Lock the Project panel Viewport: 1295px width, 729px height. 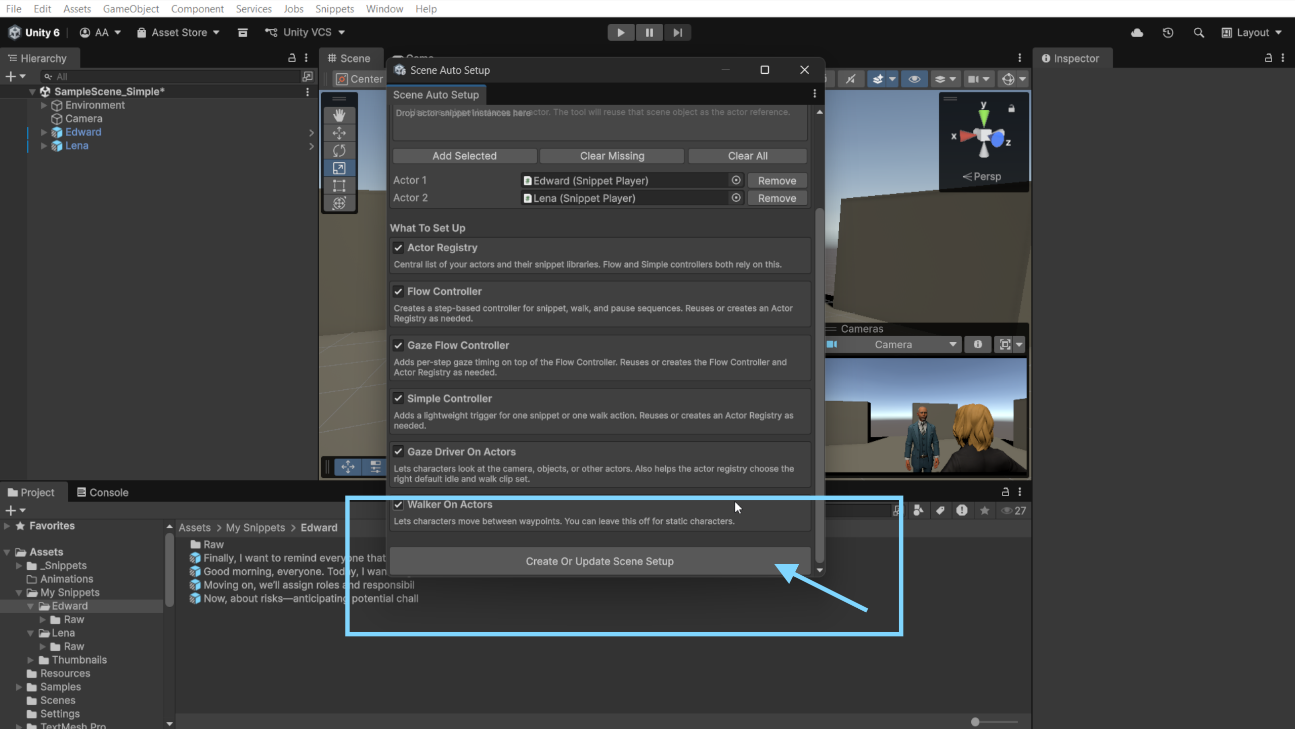pyautogui.click(x=1006, y=492)
